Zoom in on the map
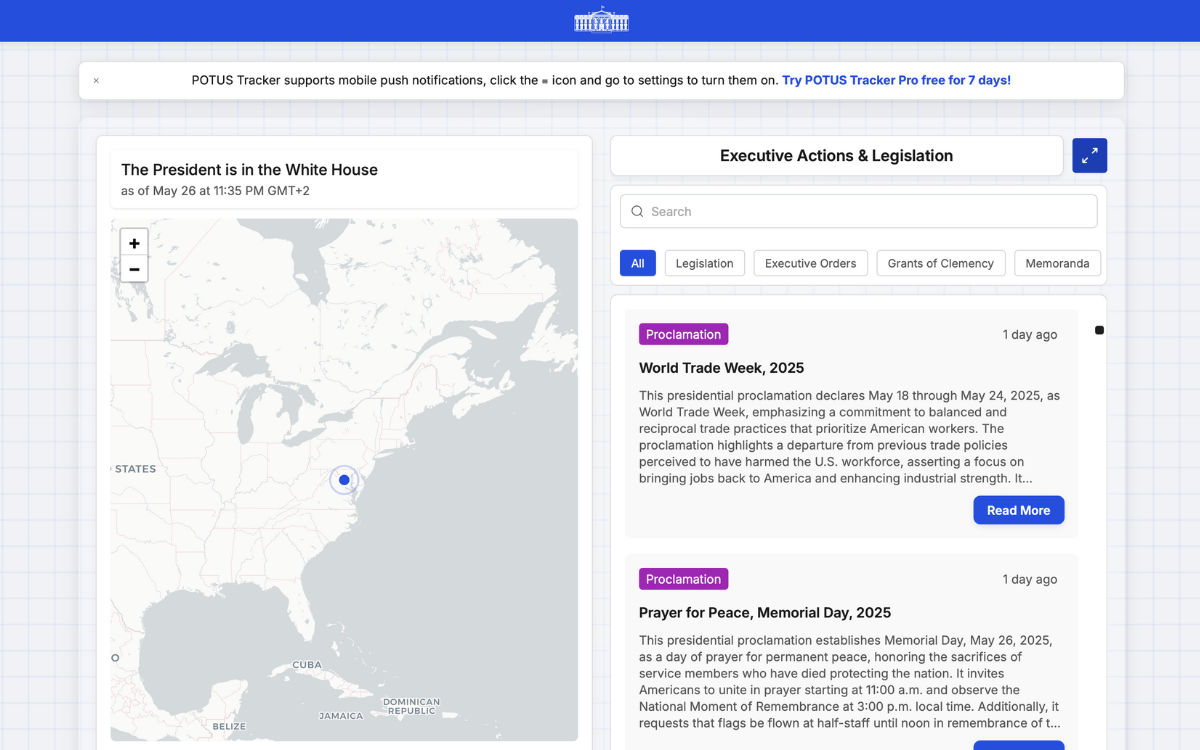The image size is (1200, 750). (x=134, y=243)
